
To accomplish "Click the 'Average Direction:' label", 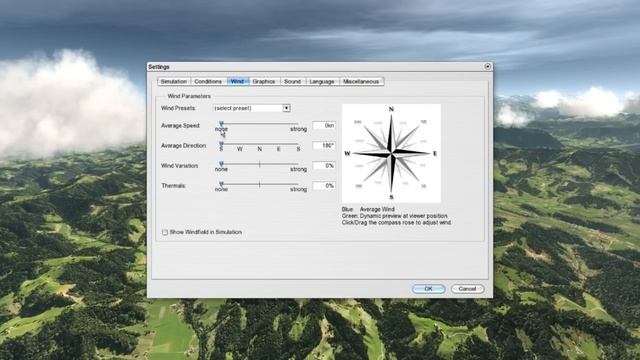I will point(184,146).
